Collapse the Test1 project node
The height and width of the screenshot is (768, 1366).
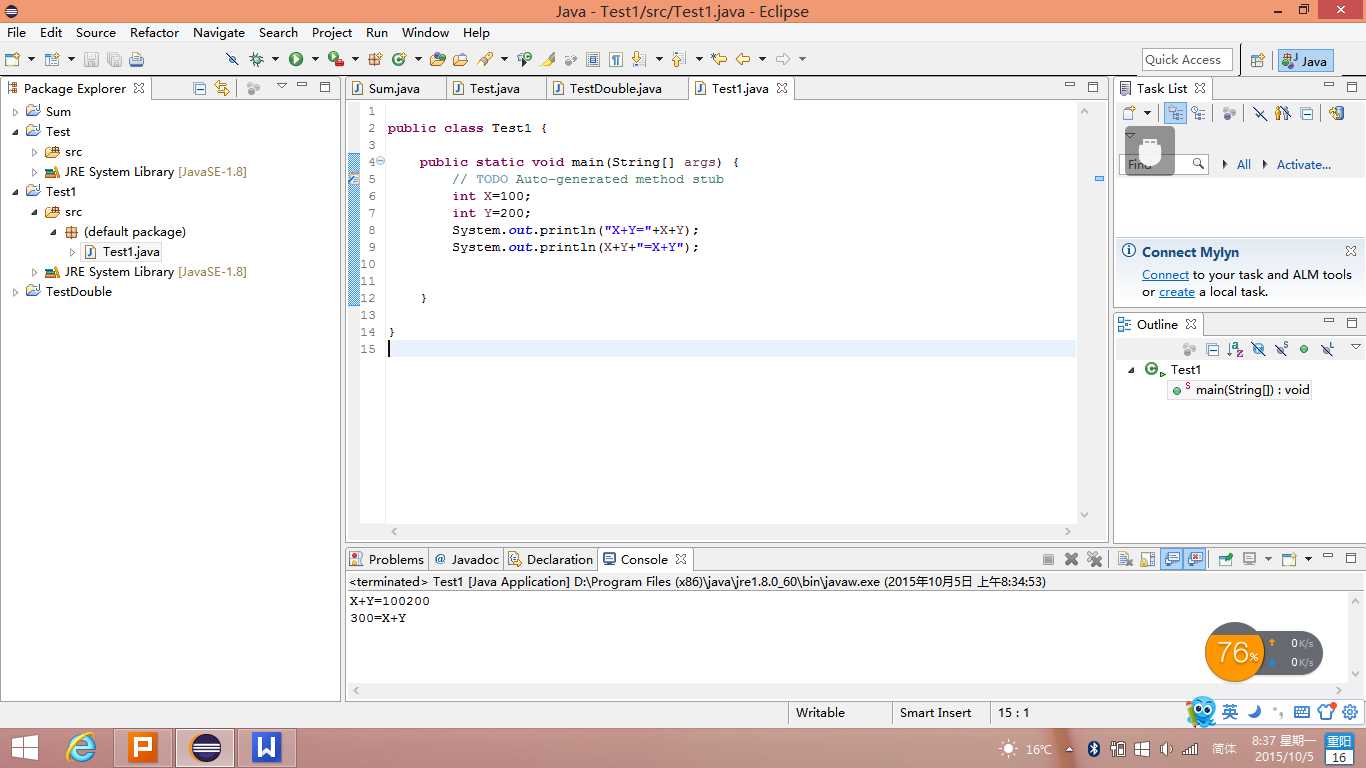15,192
